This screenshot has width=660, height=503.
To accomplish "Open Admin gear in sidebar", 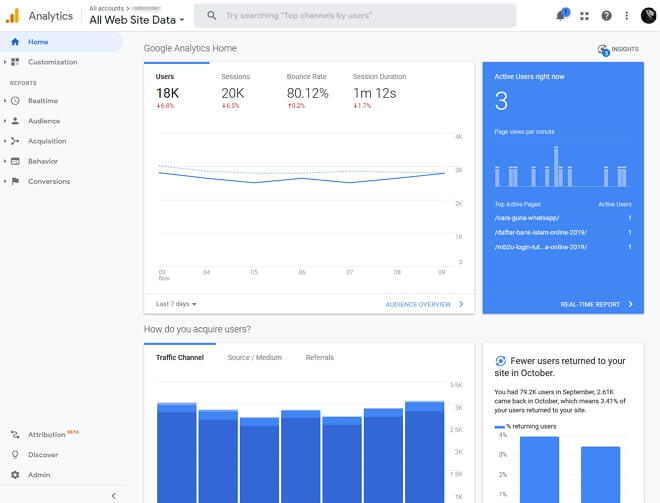I will [x=16, y=475].
